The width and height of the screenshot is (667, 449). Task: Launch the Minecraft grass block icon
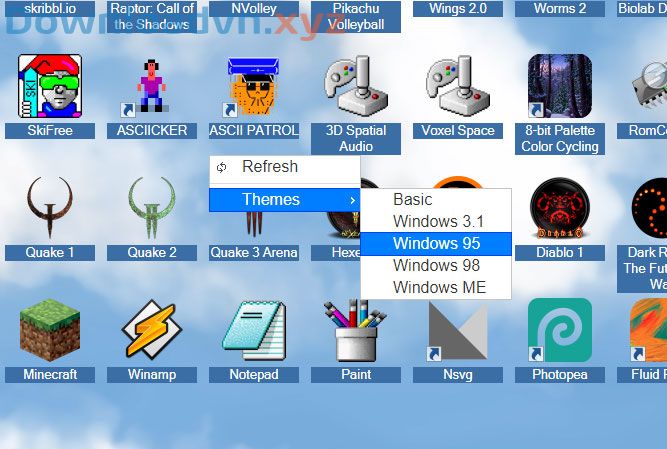[50, 330]
